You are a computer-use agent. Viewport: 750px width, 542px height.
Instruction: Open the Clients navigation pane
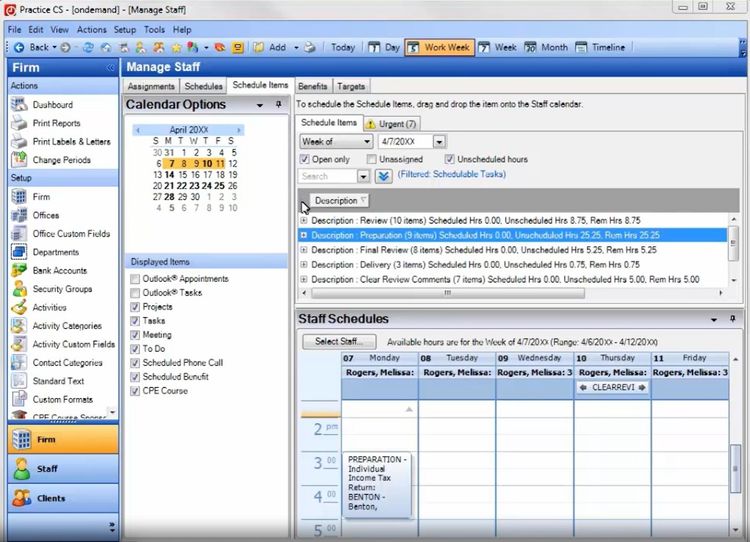tap(63, 498)
